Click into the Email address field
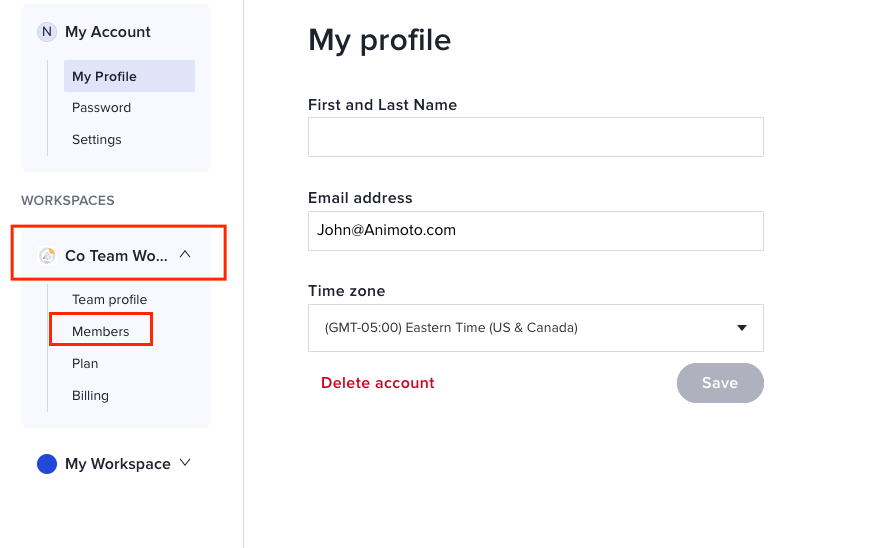 pos(535,230)
